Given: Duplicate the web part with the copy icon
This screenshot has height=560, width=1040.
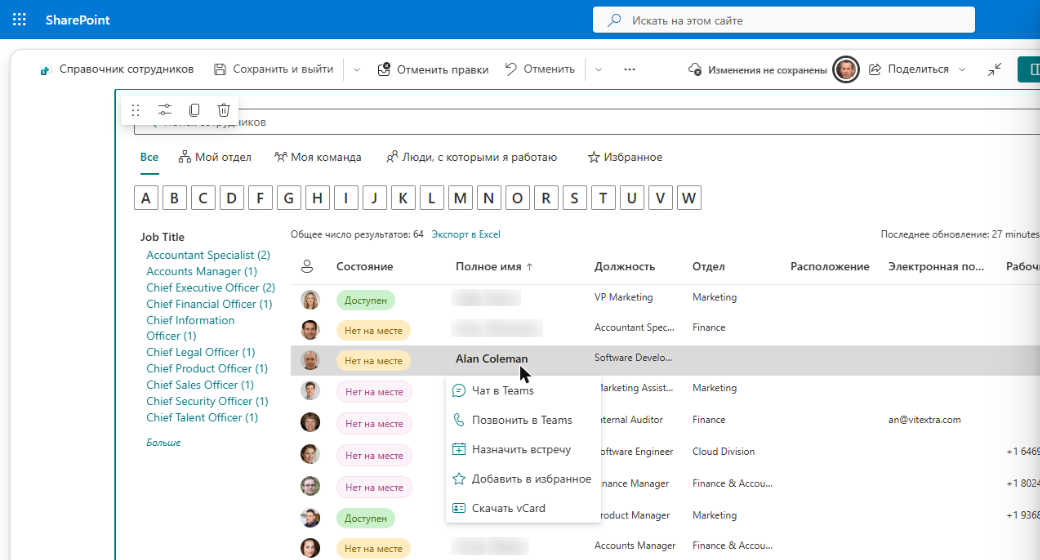Looking at the screenshot, I should pyautogui.click(x=194, y=110).
